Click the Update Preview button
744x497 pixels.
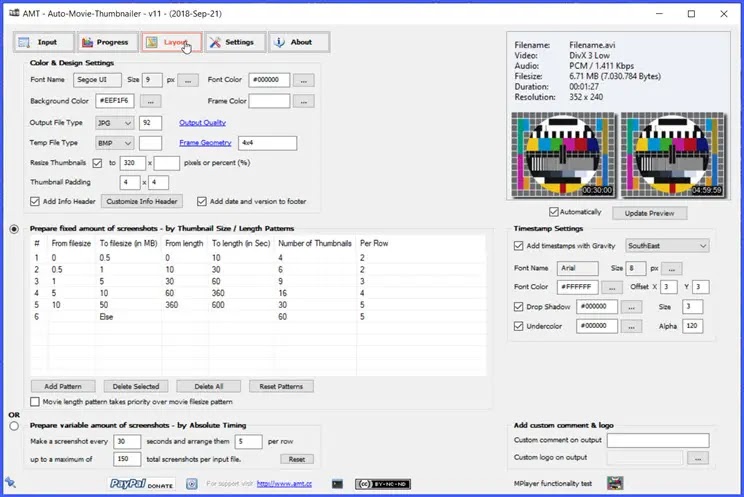[649, 213]
